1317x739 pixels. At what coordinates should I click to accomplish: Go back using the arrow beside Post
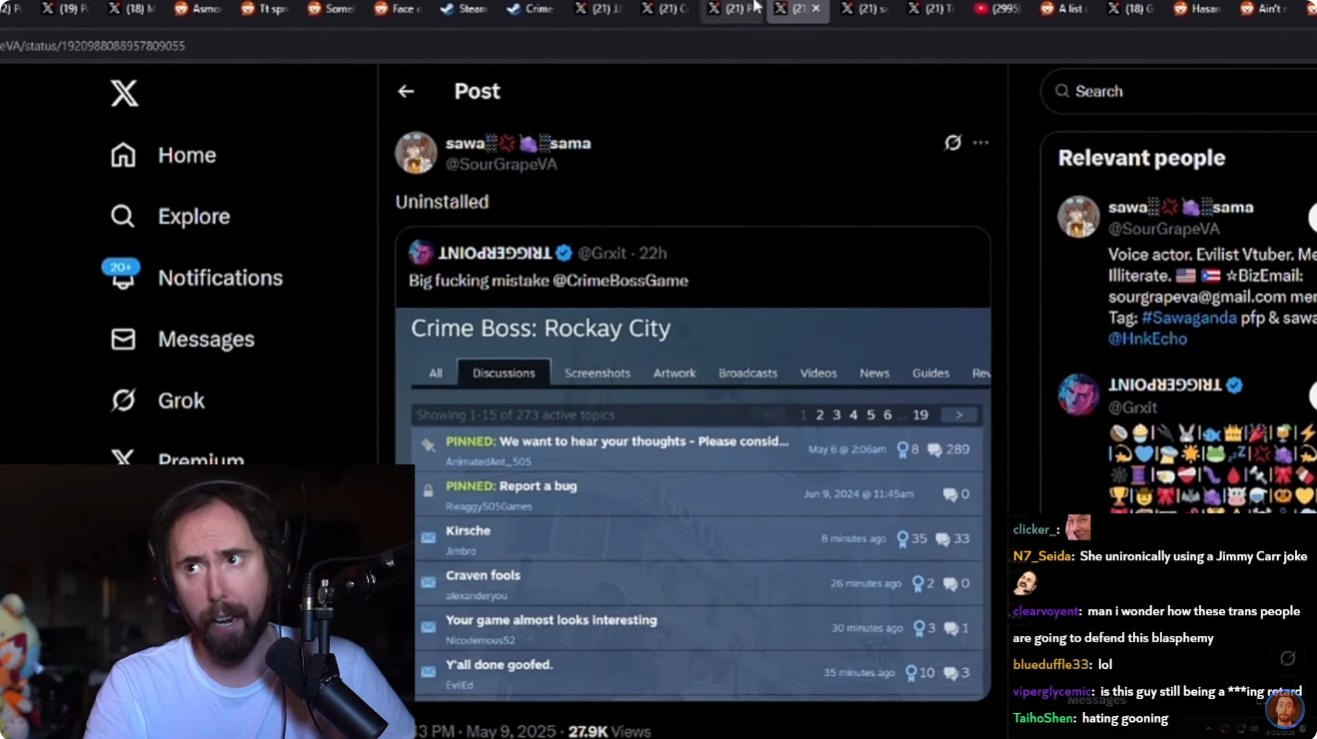406,91
